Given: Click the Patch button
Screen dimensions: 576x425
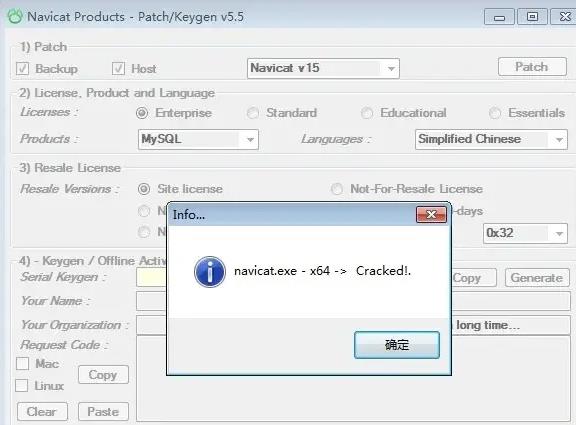Looking at the screenshot, I should coord(532,67).
